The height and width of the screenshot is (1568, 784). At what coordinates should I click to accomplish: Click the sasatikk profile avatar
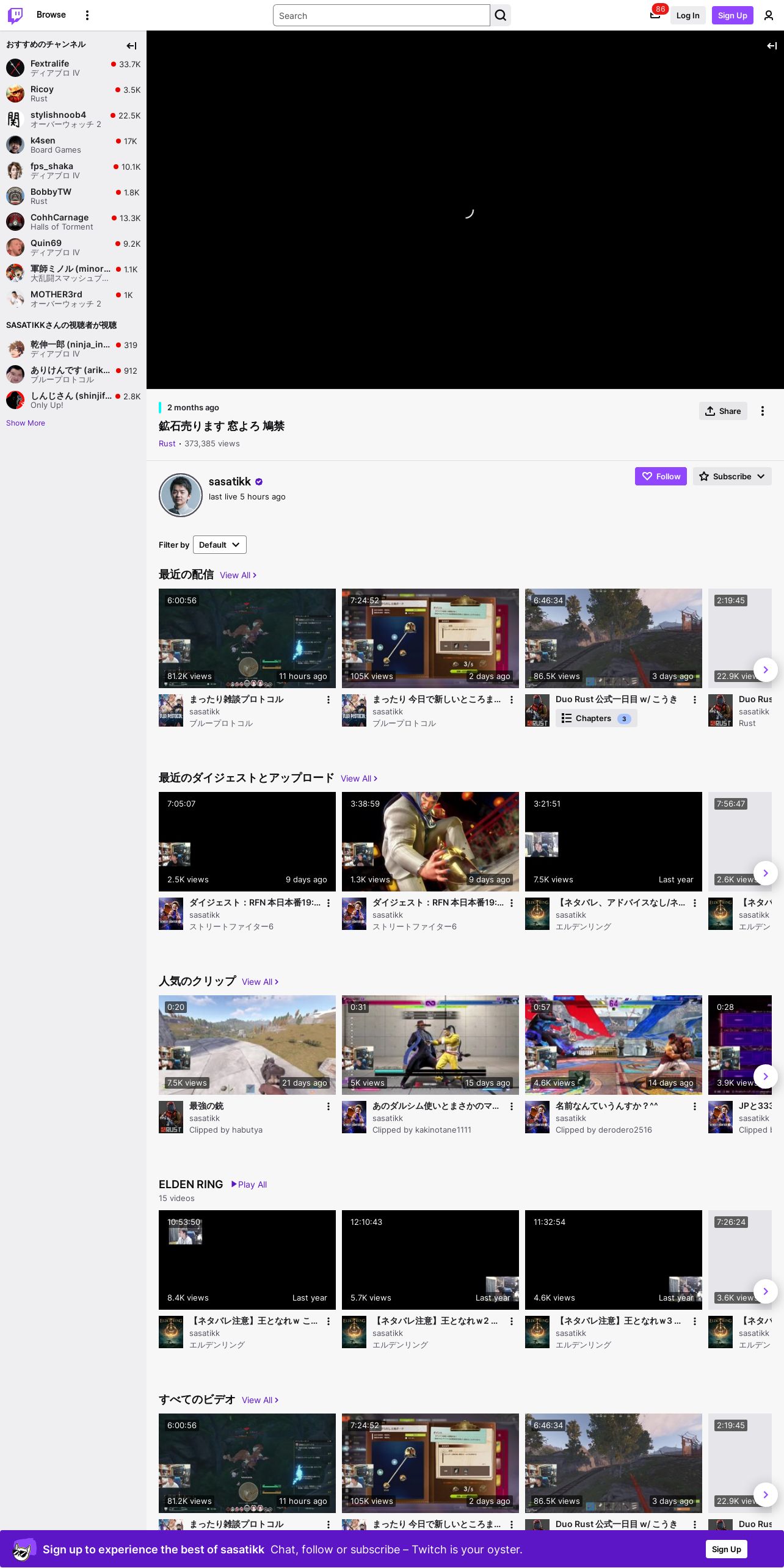click(x=180, y=495)
